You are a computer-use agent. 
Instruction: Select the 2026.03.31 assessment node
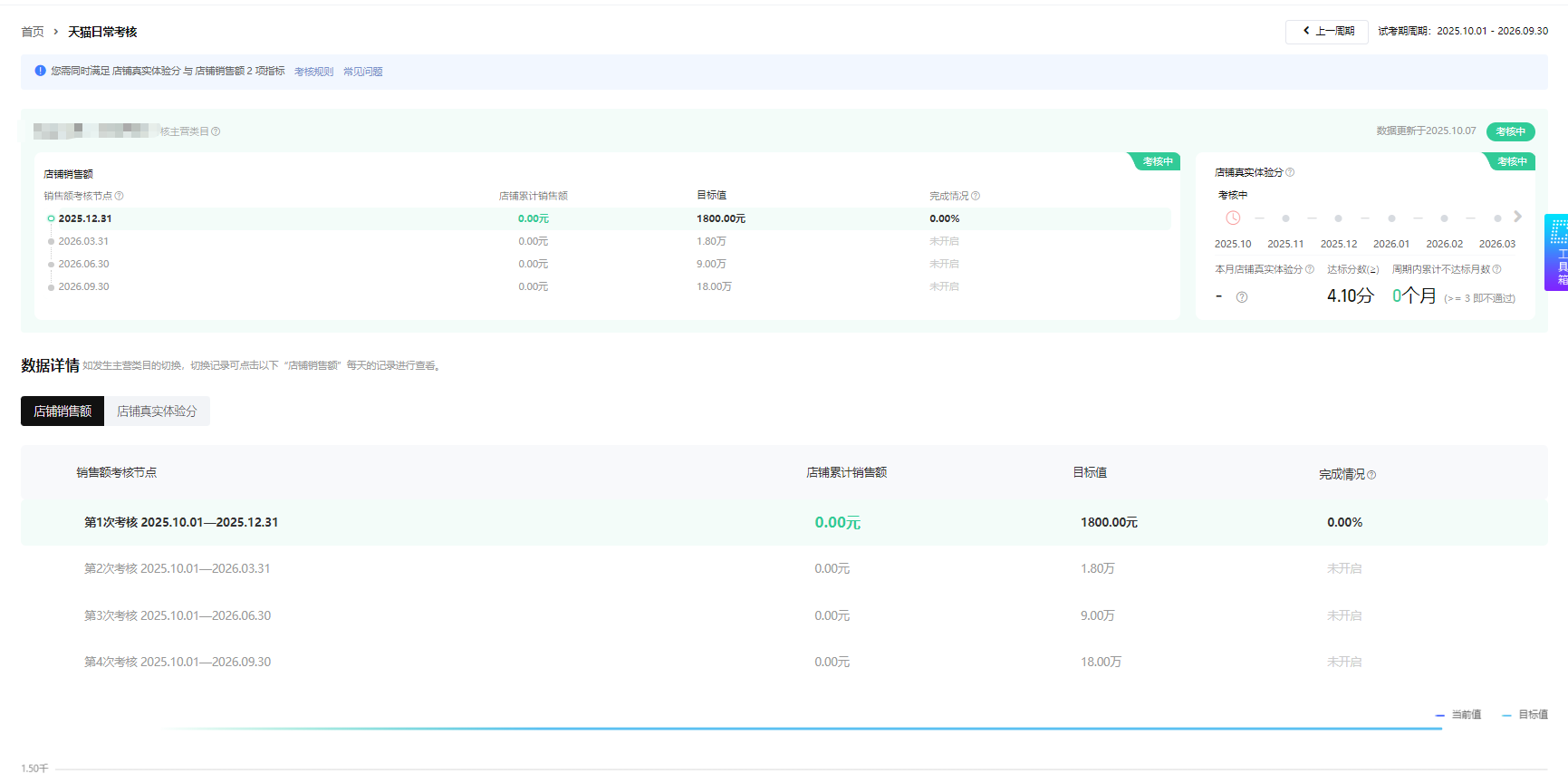click(82, 241)
